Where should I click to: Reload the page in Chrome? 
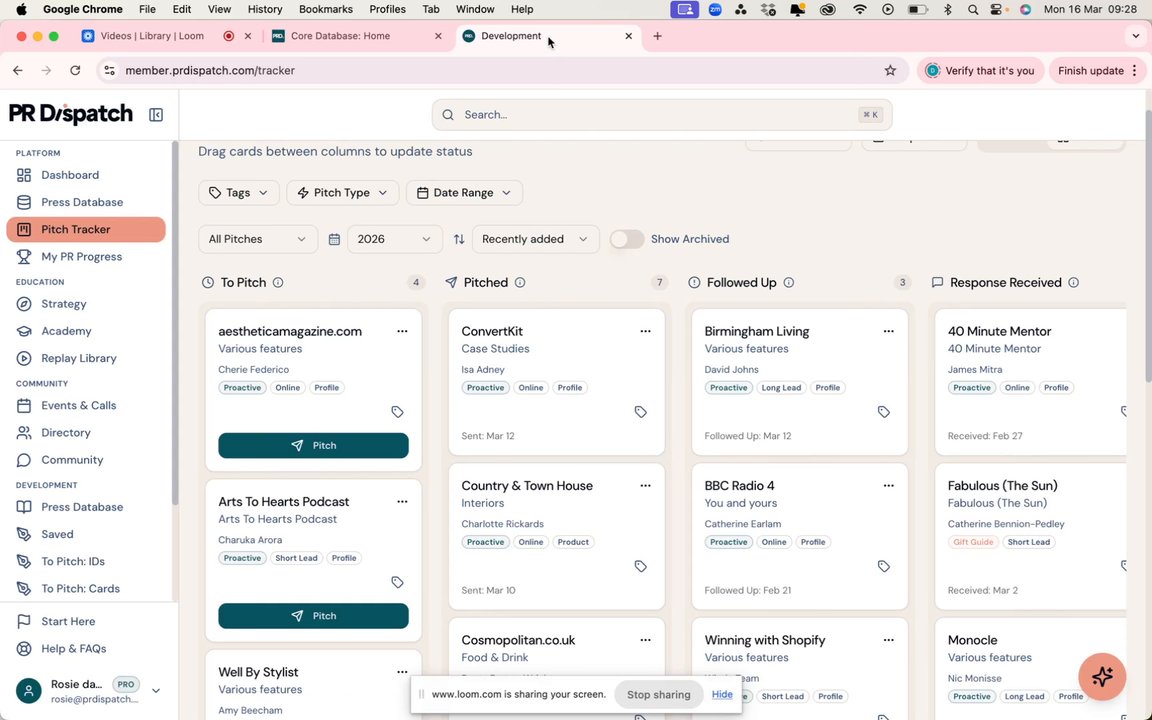[75, 71]
